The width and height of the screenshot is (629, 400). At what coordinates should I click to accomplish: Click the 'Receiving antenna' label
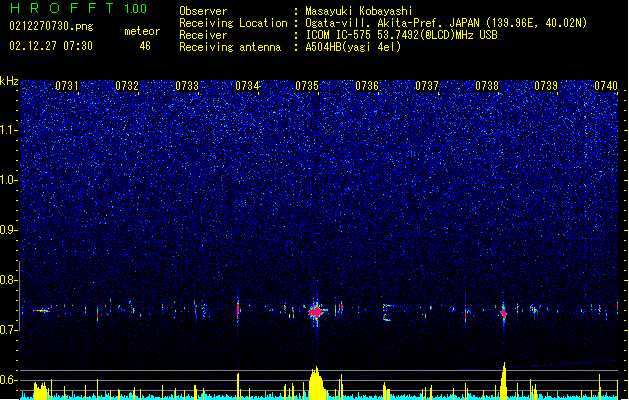[230, 47]
